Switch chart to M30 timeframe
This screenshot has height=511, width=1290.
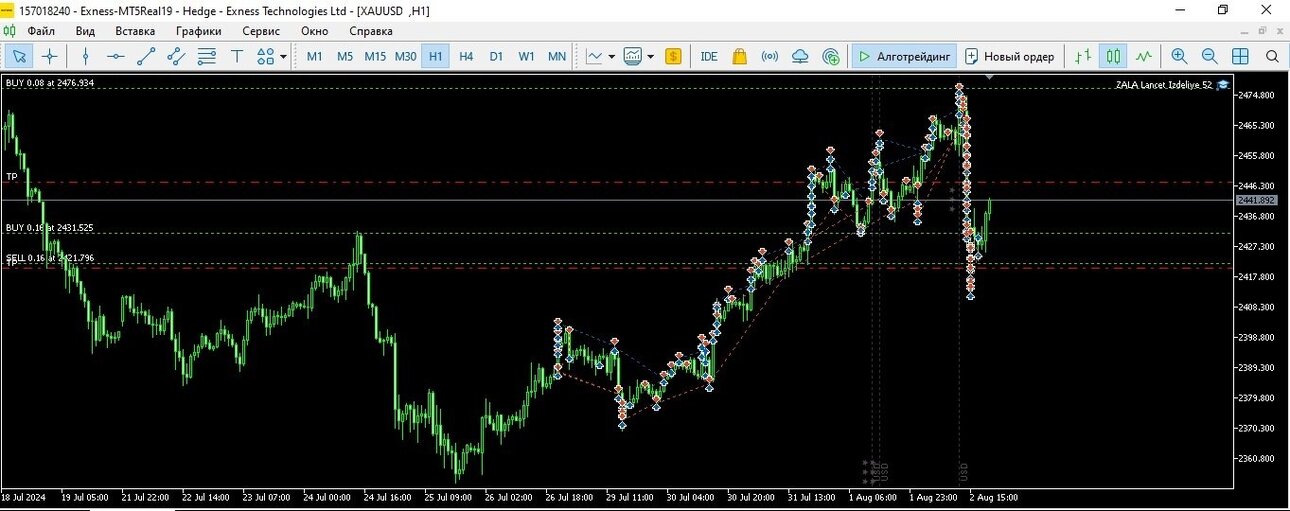[405, 56]
